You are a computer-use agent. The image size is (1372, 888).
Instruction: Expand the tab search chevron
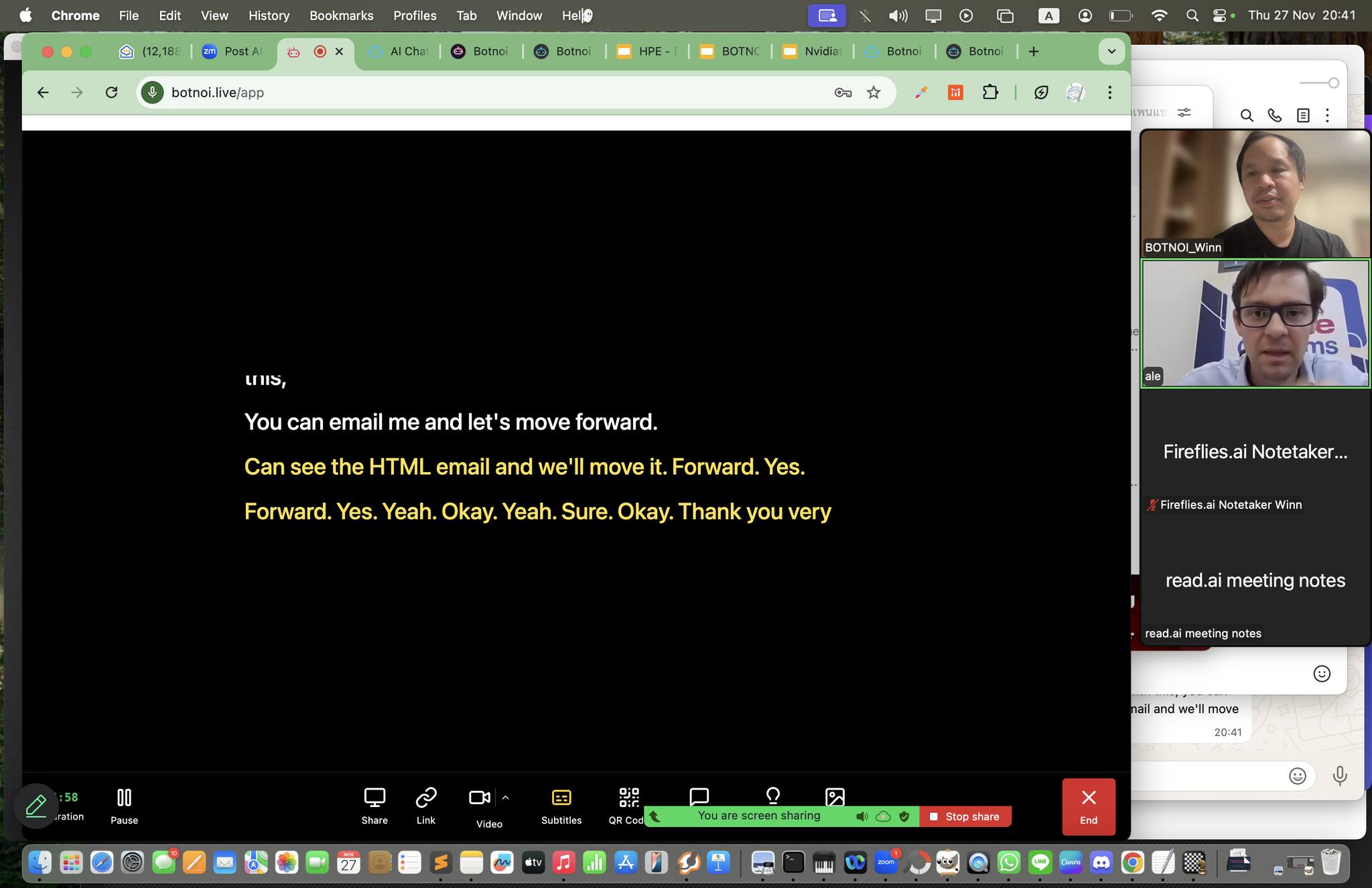click(1111, 52)
